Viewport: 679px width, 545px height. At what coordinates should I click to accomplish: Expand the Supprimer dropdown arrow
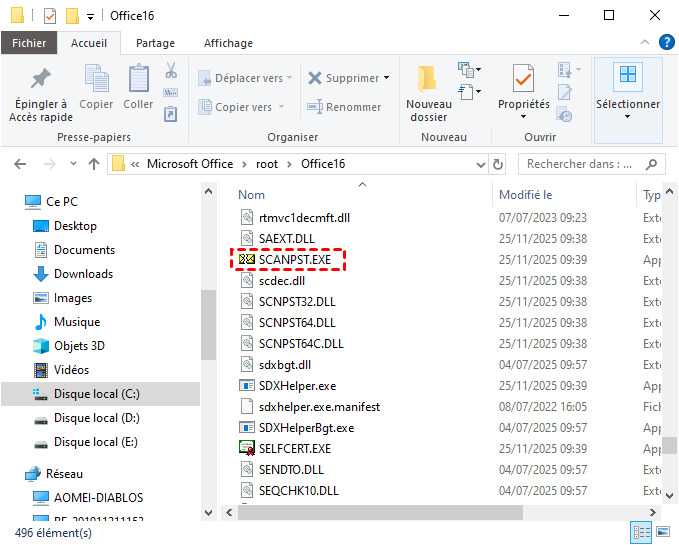386,78
